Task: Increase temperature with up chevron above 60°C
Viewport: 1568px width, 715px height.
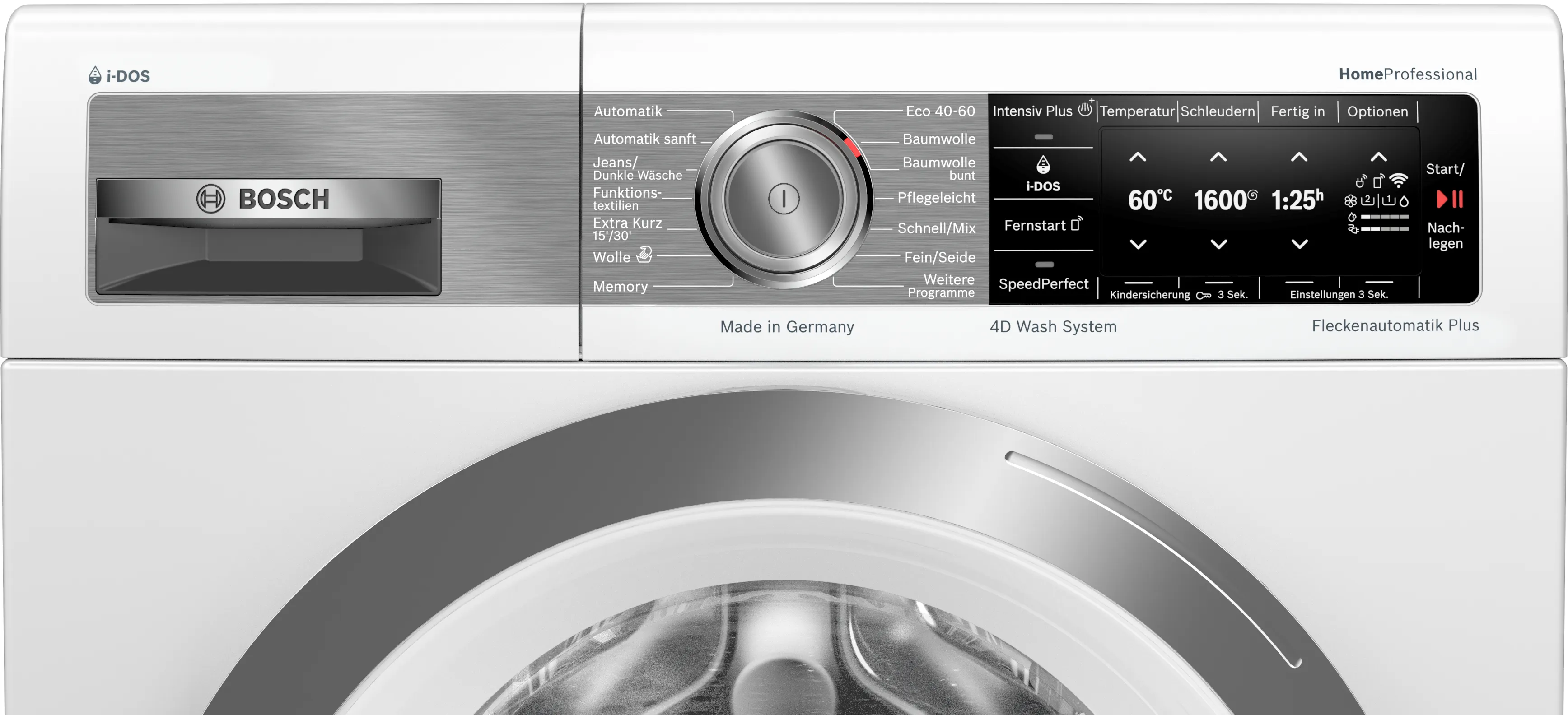Action: (1138, 157)
